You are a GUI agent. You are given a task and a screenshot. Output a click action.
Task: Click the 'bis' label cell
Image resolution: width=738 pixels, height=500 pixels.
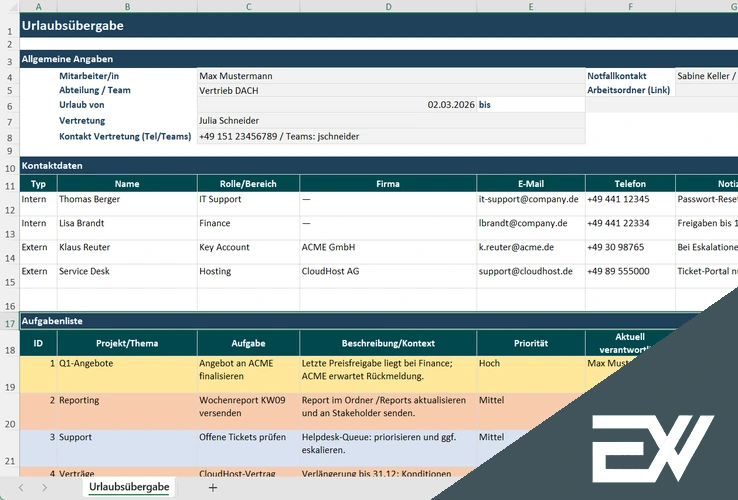531,105
